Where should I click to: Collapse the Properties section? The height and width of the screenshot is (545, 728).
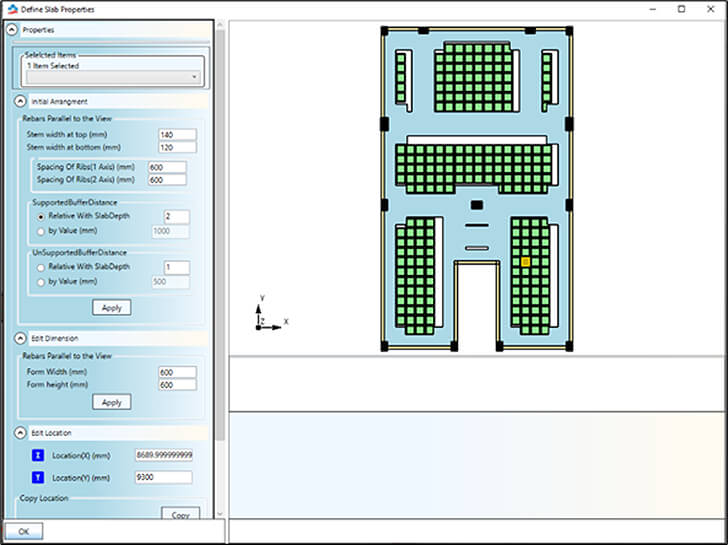point(12,30)
